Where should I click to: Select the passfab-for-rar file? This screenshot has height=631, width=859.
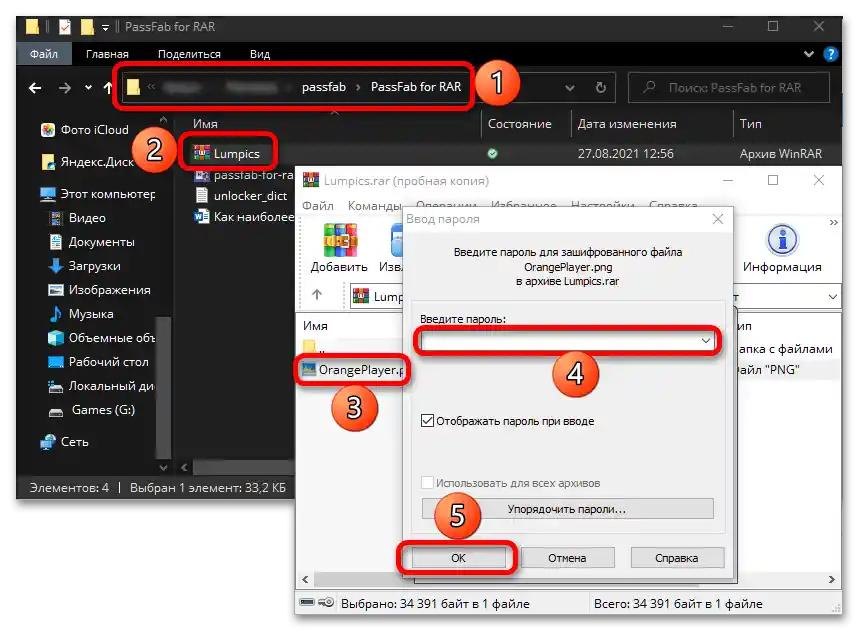[244, 175]
